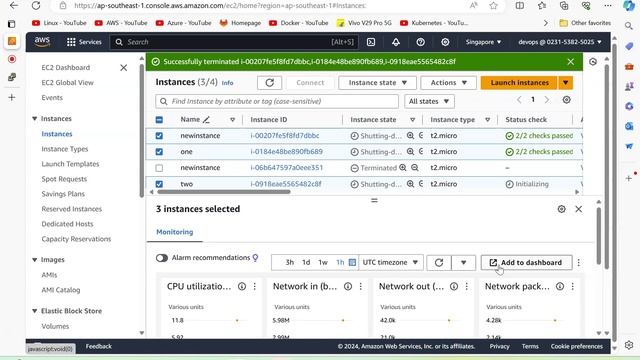Enable Alarm recommendations toggle

click(x=162, y=258)
